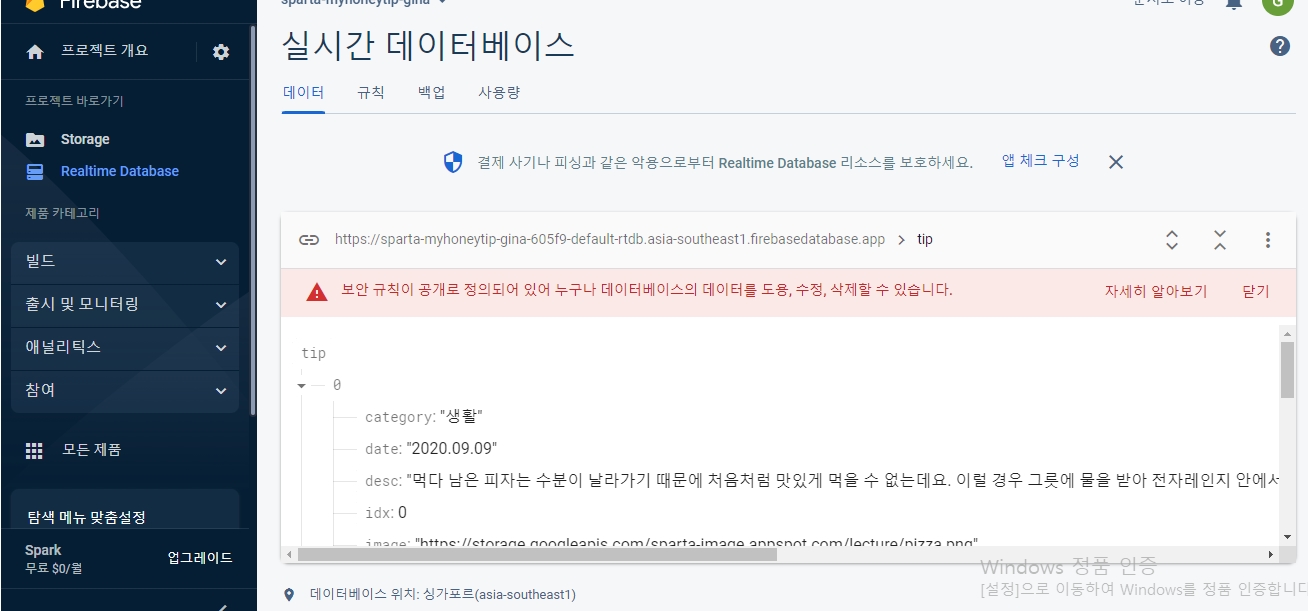The image size is (1308, 611).
Task: Click the database location pin icon
Action: 290,595
